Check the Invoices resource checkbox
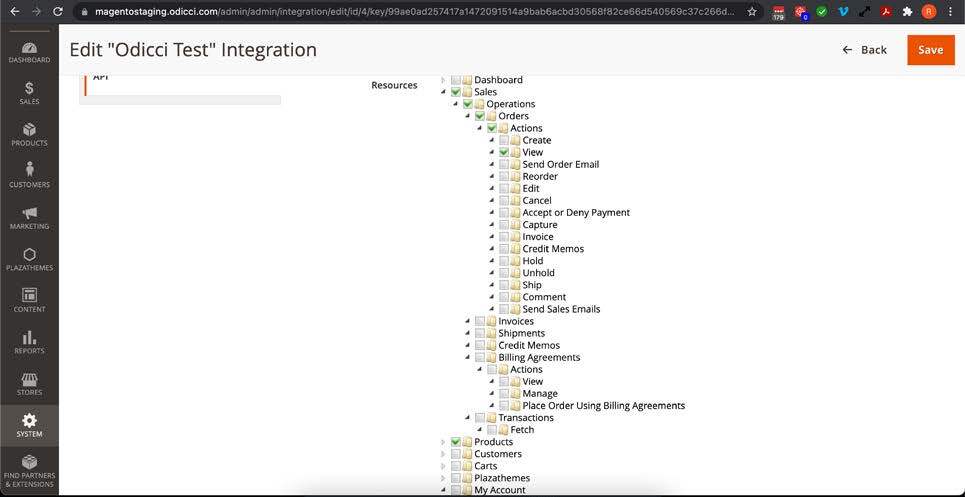This screenshot has height=497, width=965. 480,322
